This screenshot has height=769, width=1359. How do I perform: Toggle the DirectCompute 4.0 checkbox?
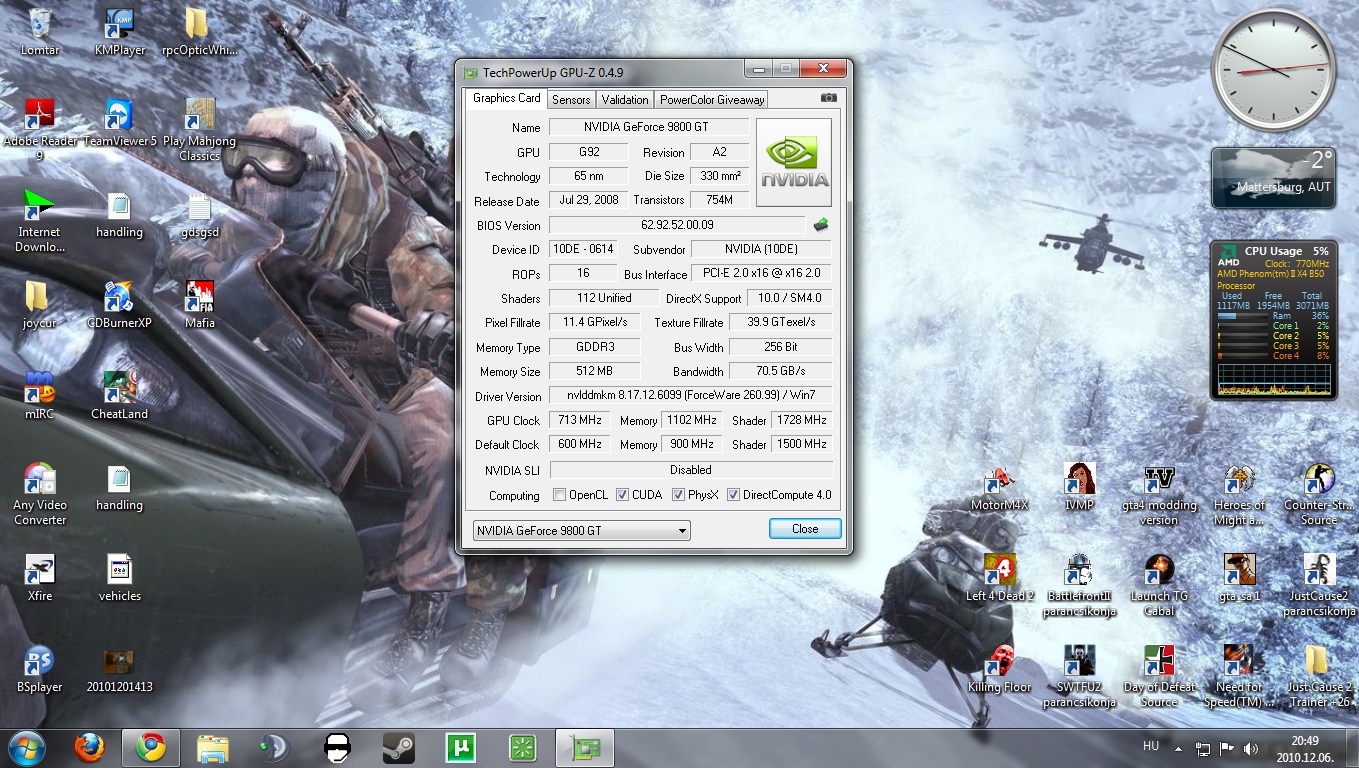(733, 495)
